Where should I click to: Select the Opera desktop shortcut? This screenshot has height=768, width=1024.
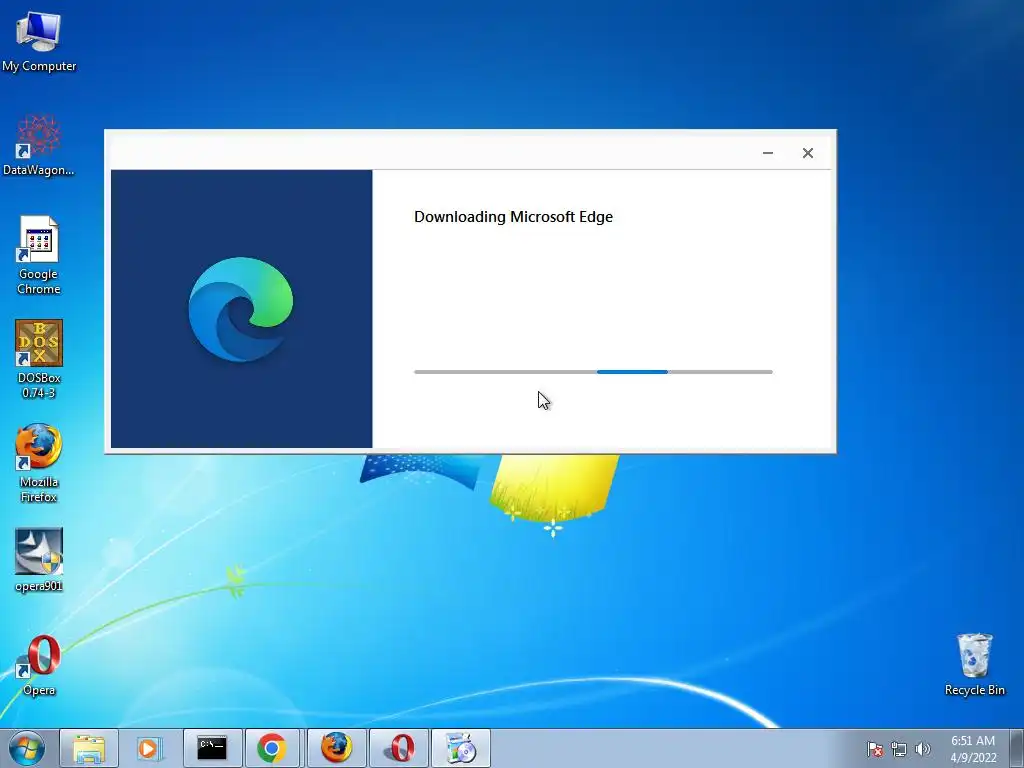pos(39,664)
